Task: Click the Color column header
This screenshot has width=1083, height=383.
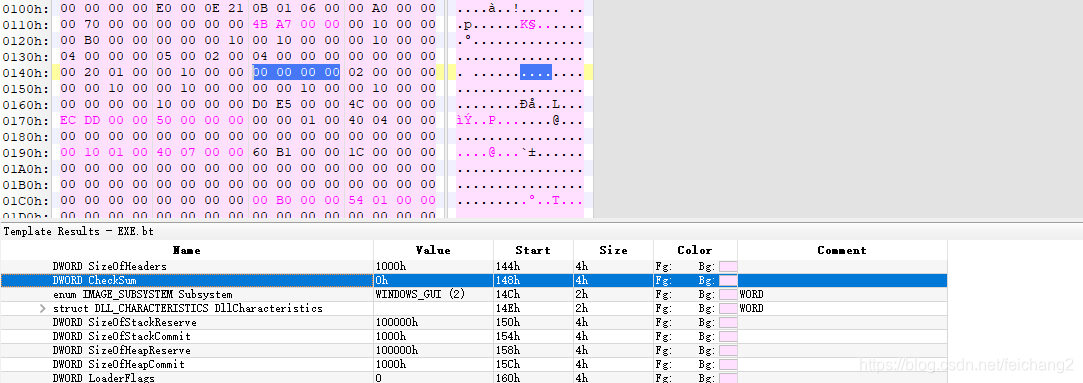Action: (x=695, y=251)
